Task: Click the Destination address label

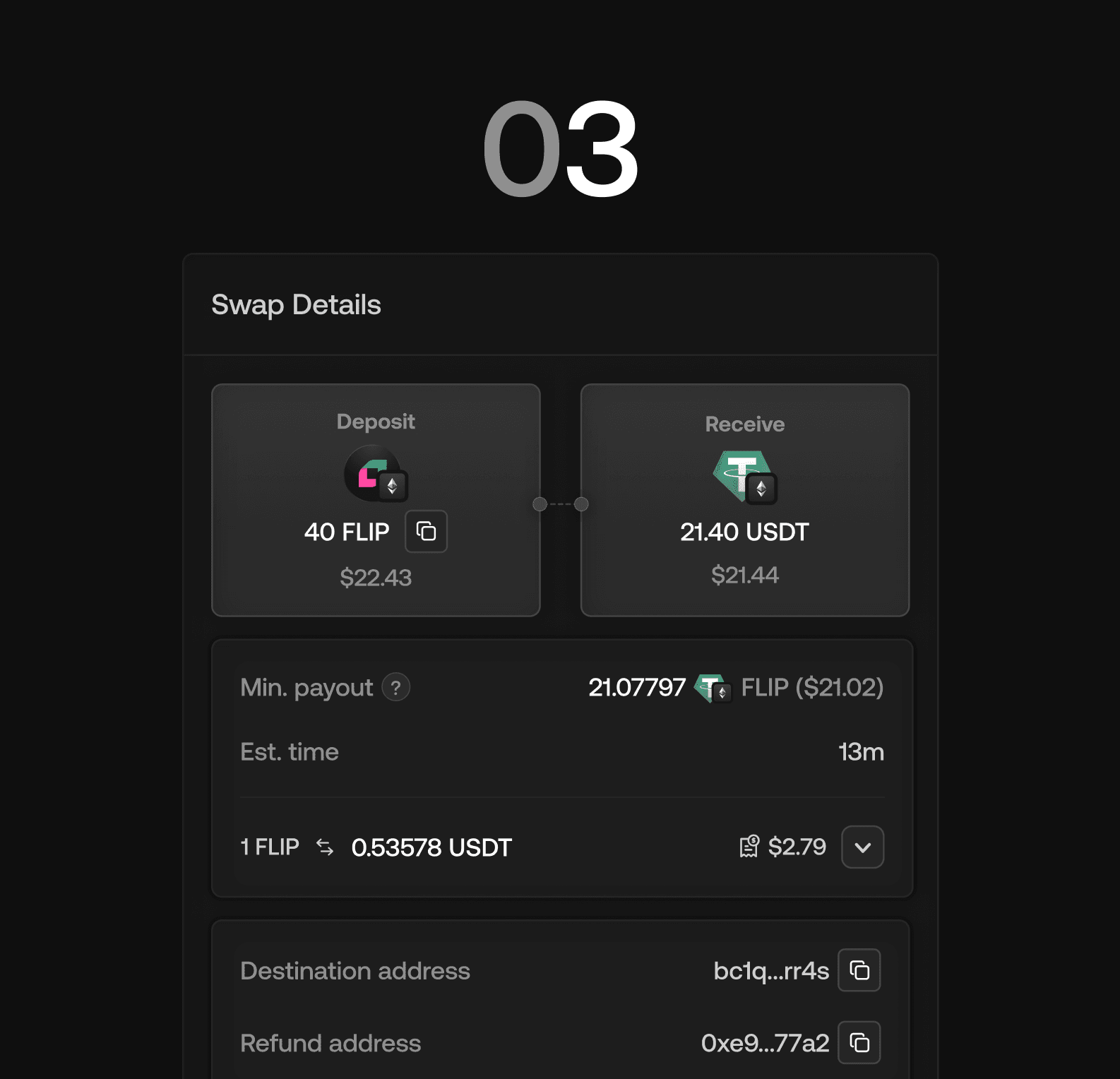Action: (355, 971)
